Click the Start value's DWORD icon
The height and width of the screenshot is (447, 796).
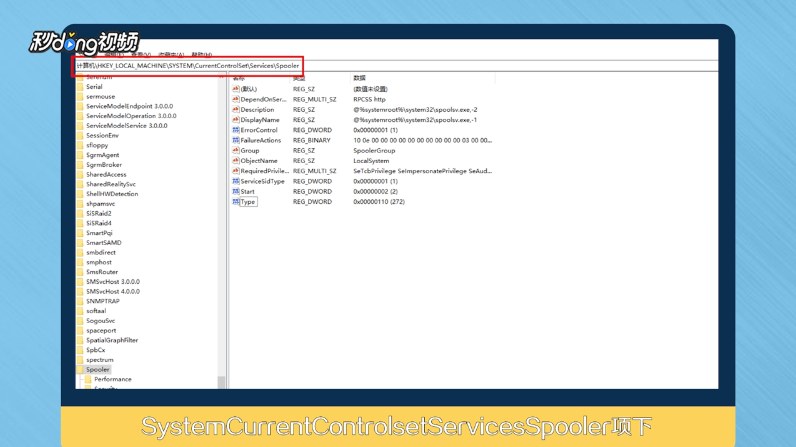point(236,191)
